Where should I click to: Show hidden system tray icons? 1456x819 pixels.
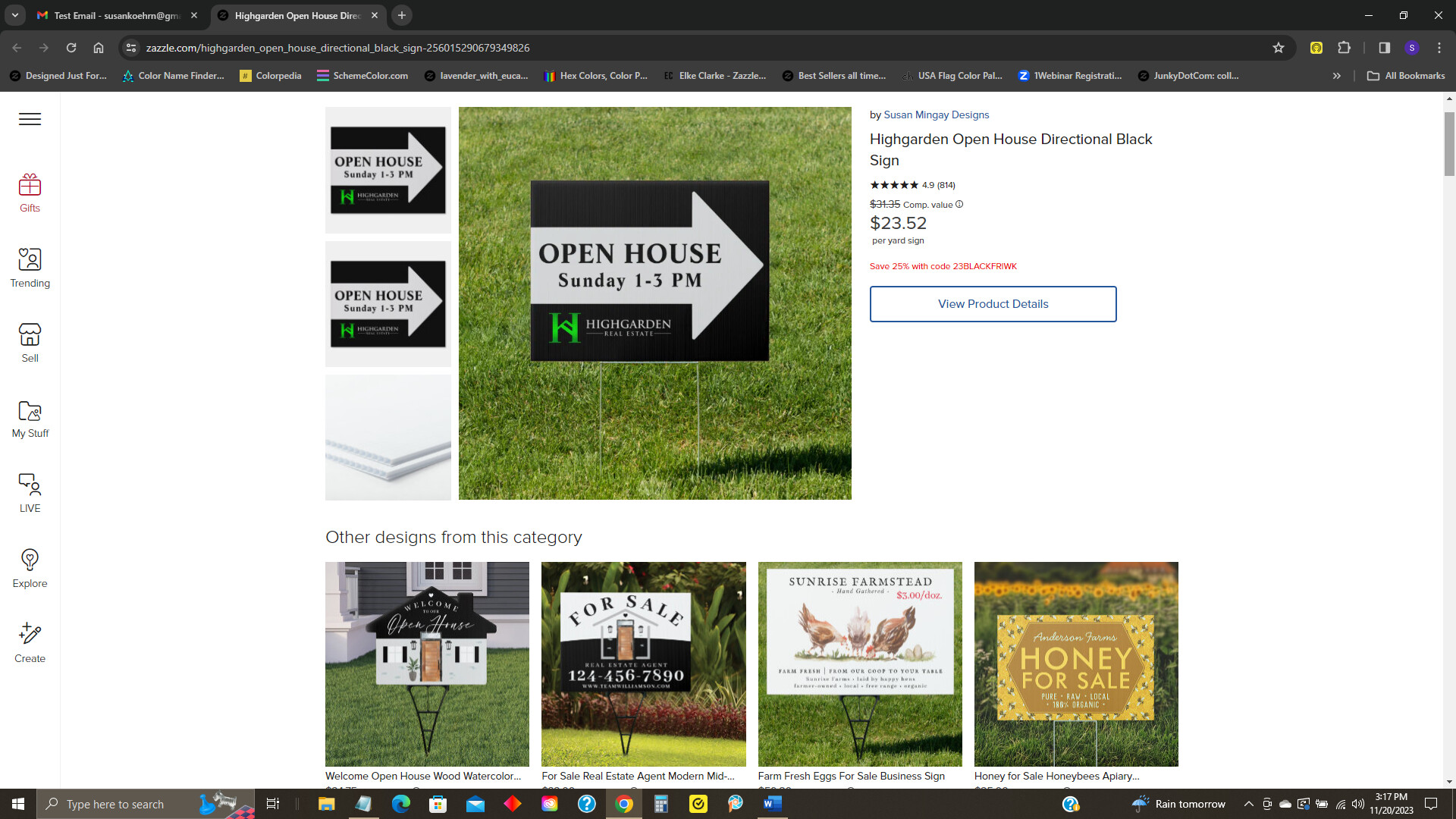pos(1248,804)
